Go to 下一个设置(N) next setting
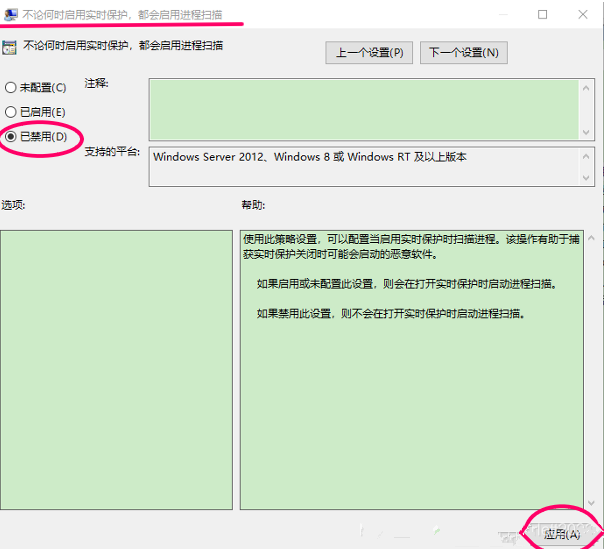 click(x=464, y=53)
